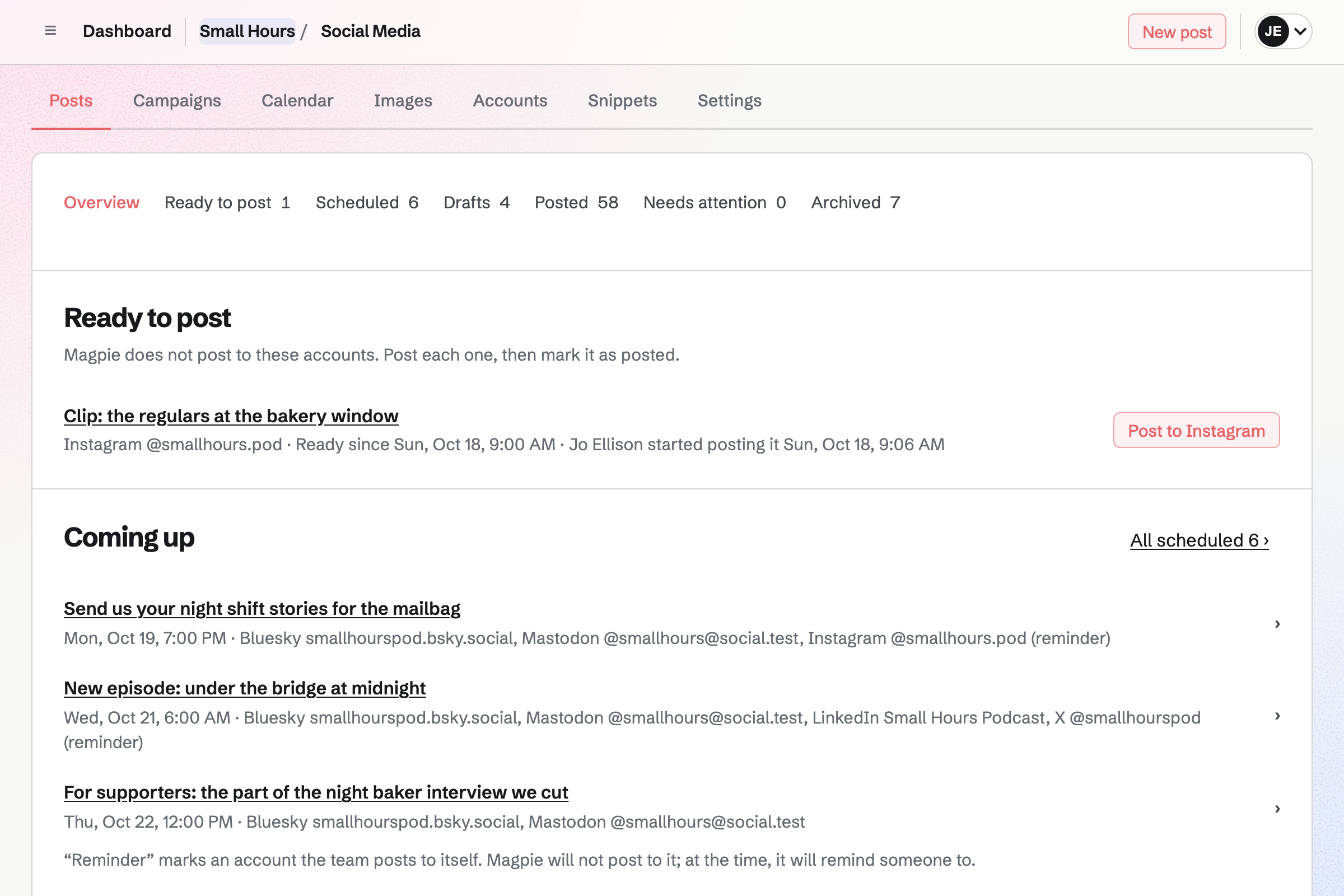Open the Accounts tab
1344x896 pixels.
click(x=510, y=101)
